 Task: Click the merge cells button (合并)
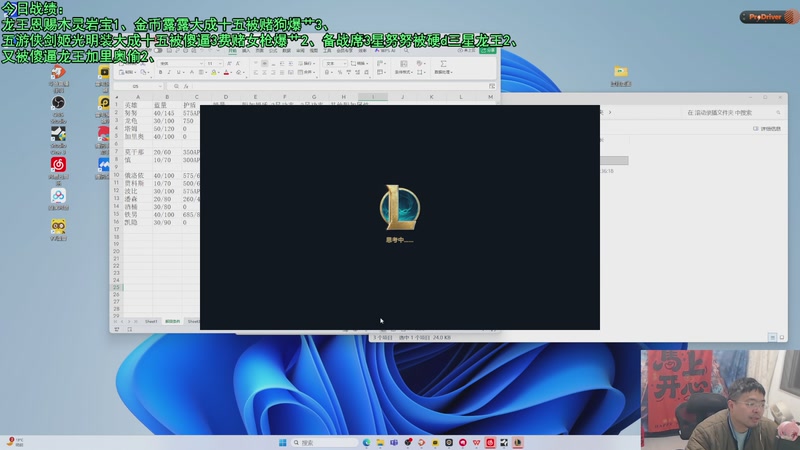tap(306, 72)
